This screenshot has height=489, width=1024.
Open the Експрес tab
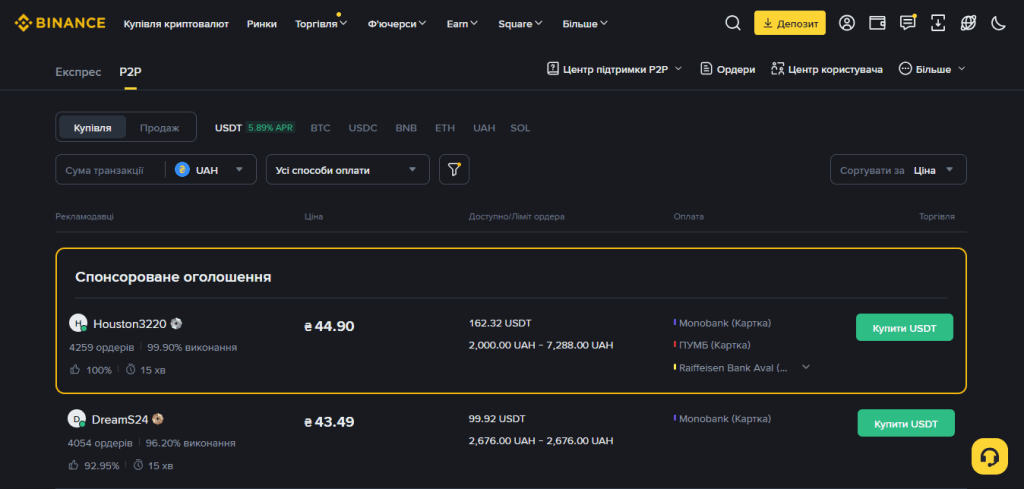point(78,72)
